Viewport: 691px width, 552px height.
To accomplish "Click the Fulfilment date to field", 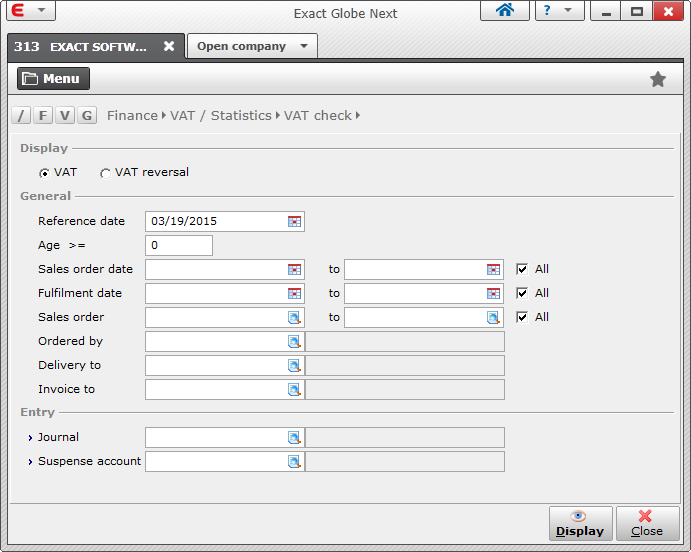I will point(424,293).
